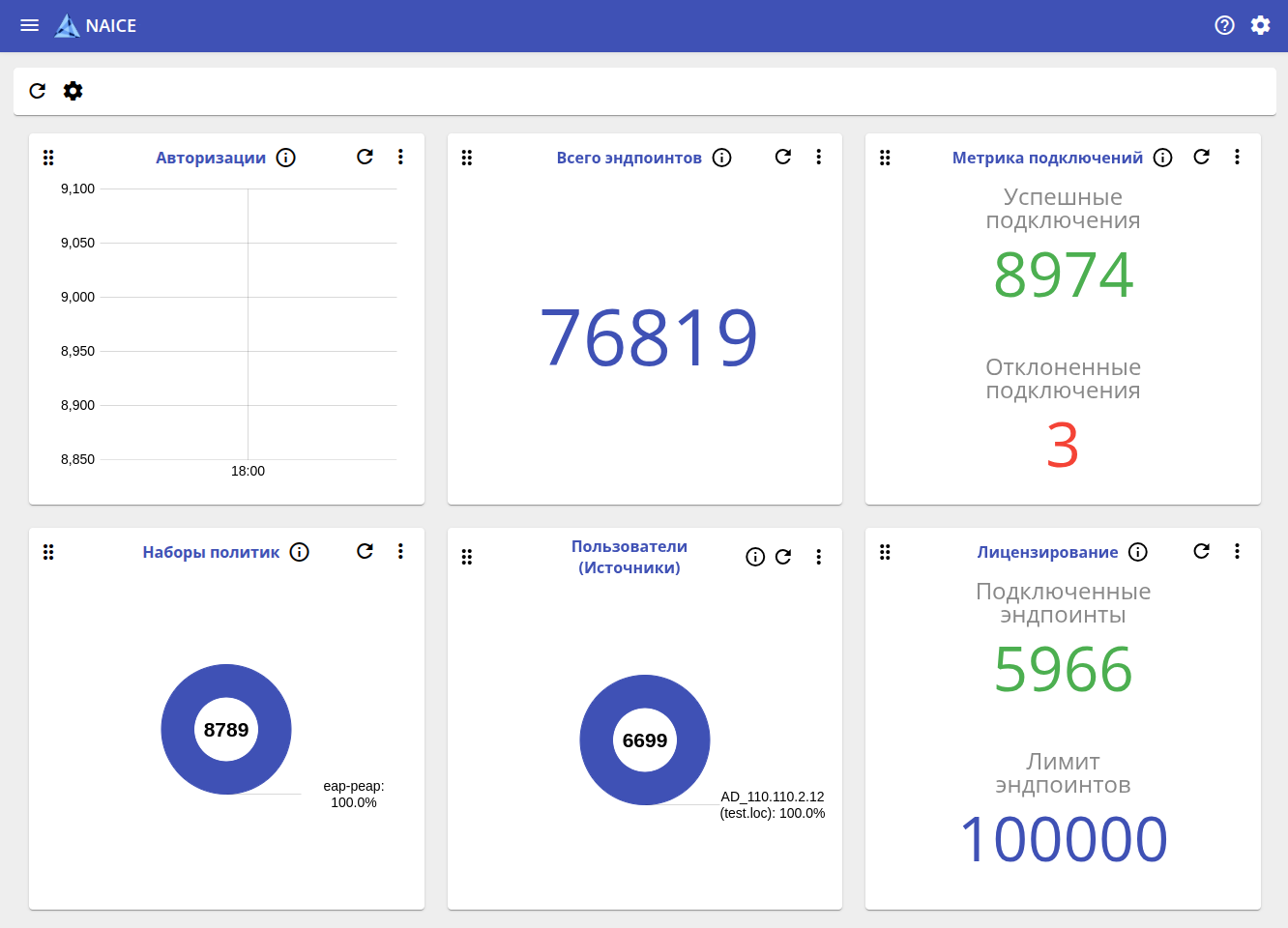This screenshot has height=928, width=1288.
Task: Expand the Лицензирование widget kebab menu
Action: point(1237,551)
